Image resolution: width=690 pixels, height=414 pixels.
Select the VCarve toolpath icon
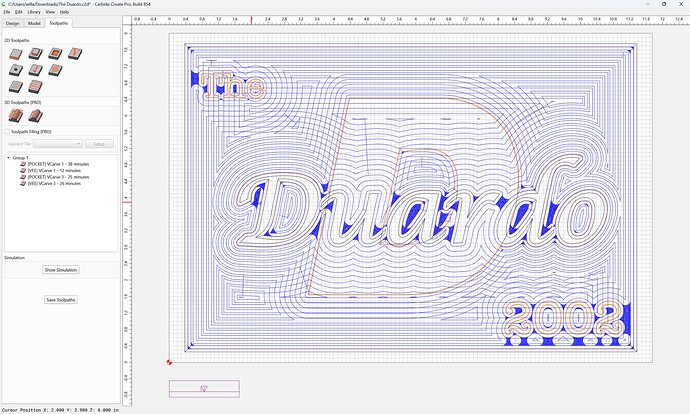(x=75, y=54)
